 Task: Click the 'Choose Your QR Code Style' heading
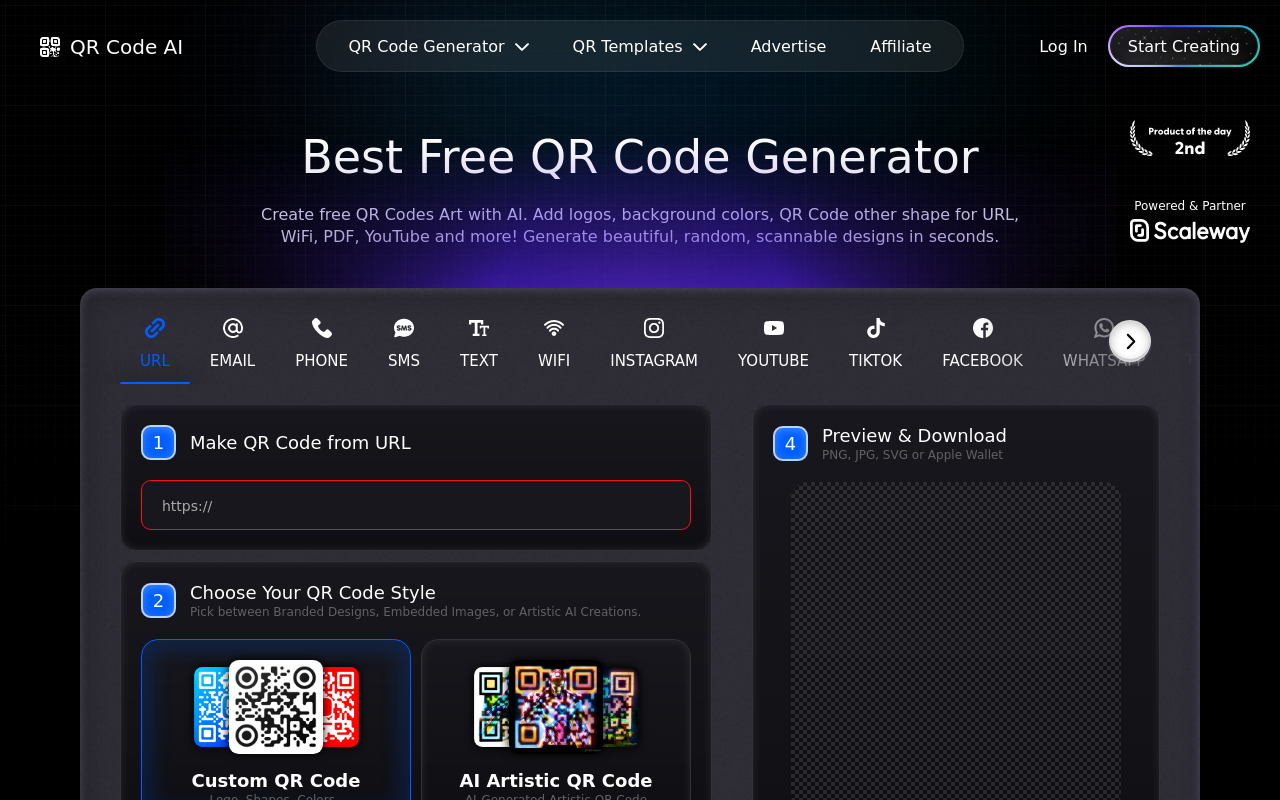click(x=313, y=592)
